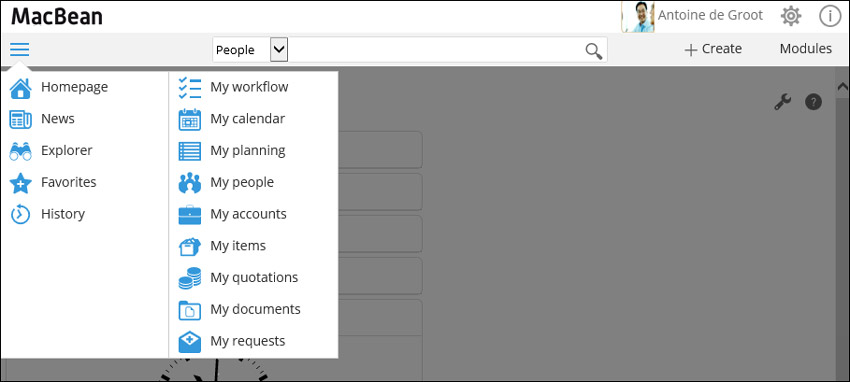The image size is (850, 382).
Task: Open the My accounts briefcase icon
Action: [x=190, y=215]
